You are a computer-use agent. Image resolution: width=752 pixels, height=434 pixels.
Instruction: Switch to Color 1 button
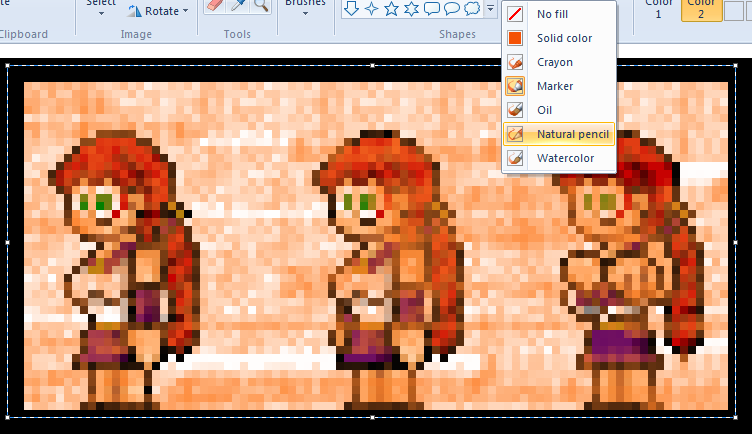[658, 10]
